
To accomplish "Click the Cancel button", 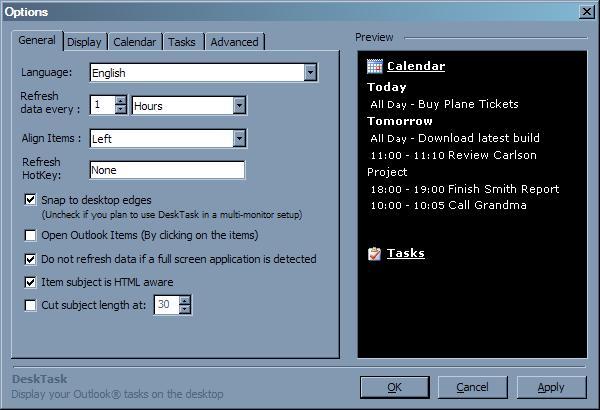I will click(473, 387).
